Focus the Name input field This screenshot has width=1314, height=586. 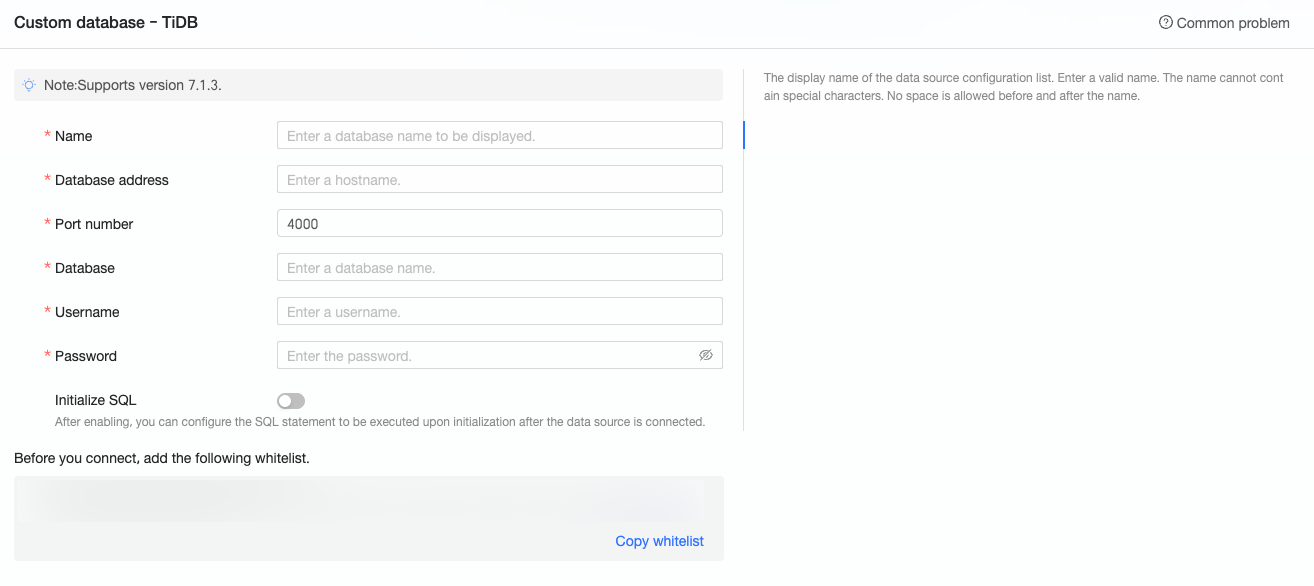(x=499, y=136)
